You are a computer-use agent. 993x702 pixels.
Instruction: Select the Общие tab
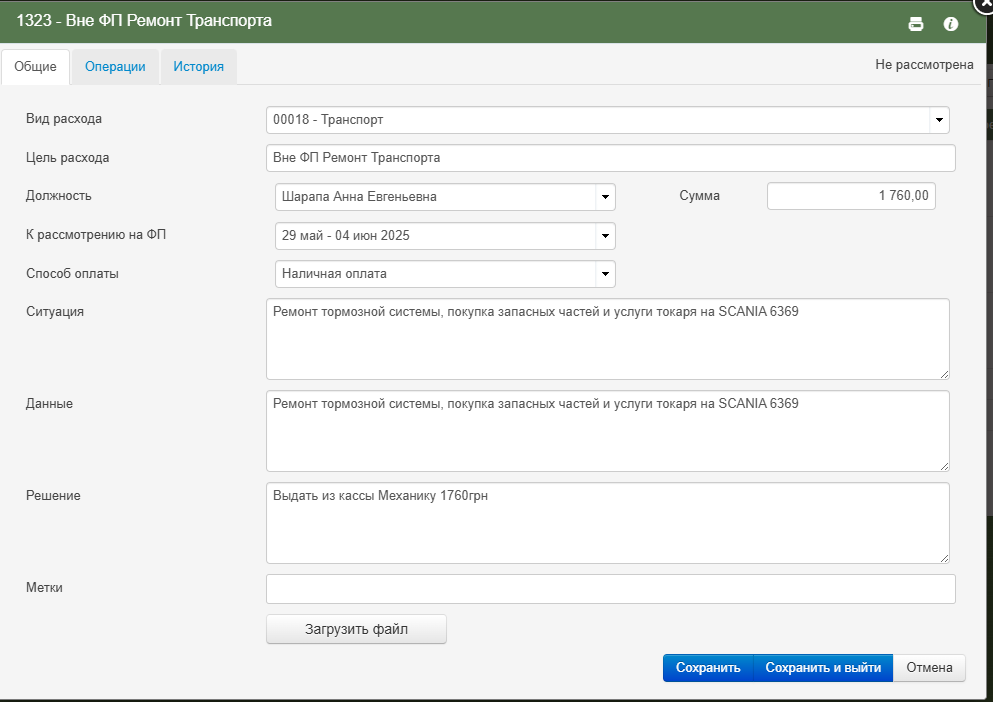click(35, 67)
